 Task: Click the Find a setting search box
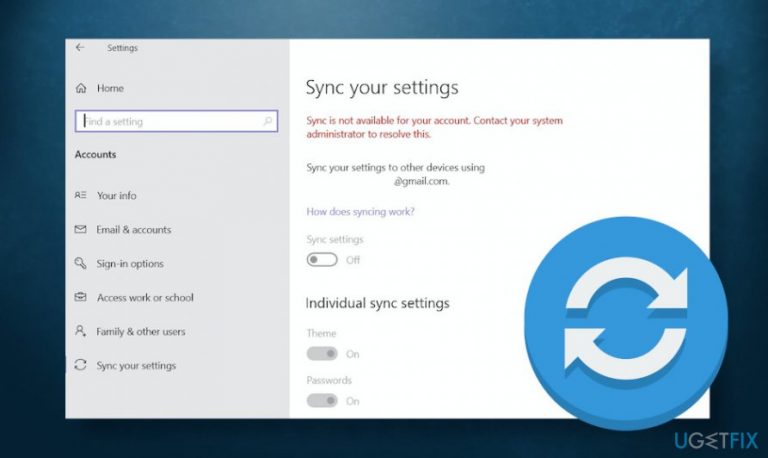click(x=176, y=121)
